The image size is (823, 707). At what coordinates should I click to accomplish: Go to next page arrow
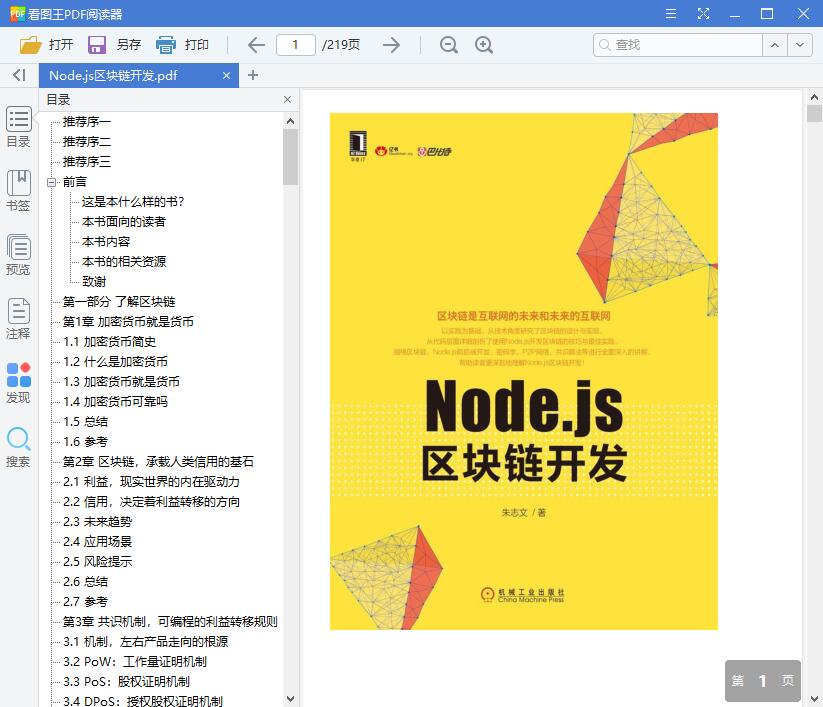(x=391, y=45)
